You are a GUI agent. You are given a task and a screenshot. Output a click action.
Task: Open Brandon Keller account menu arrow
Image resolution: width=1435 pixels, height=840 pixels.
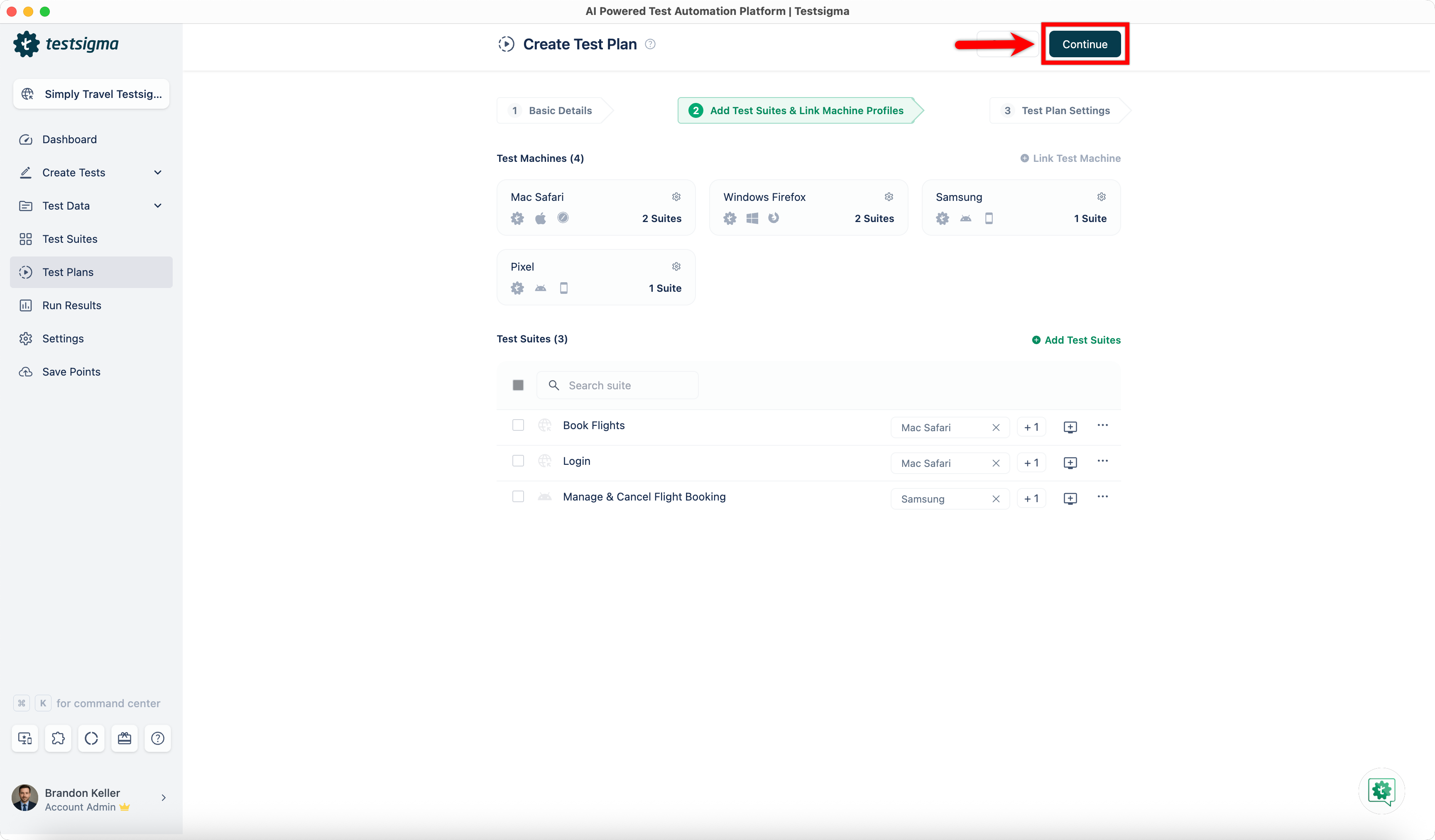tap(164, 798)
